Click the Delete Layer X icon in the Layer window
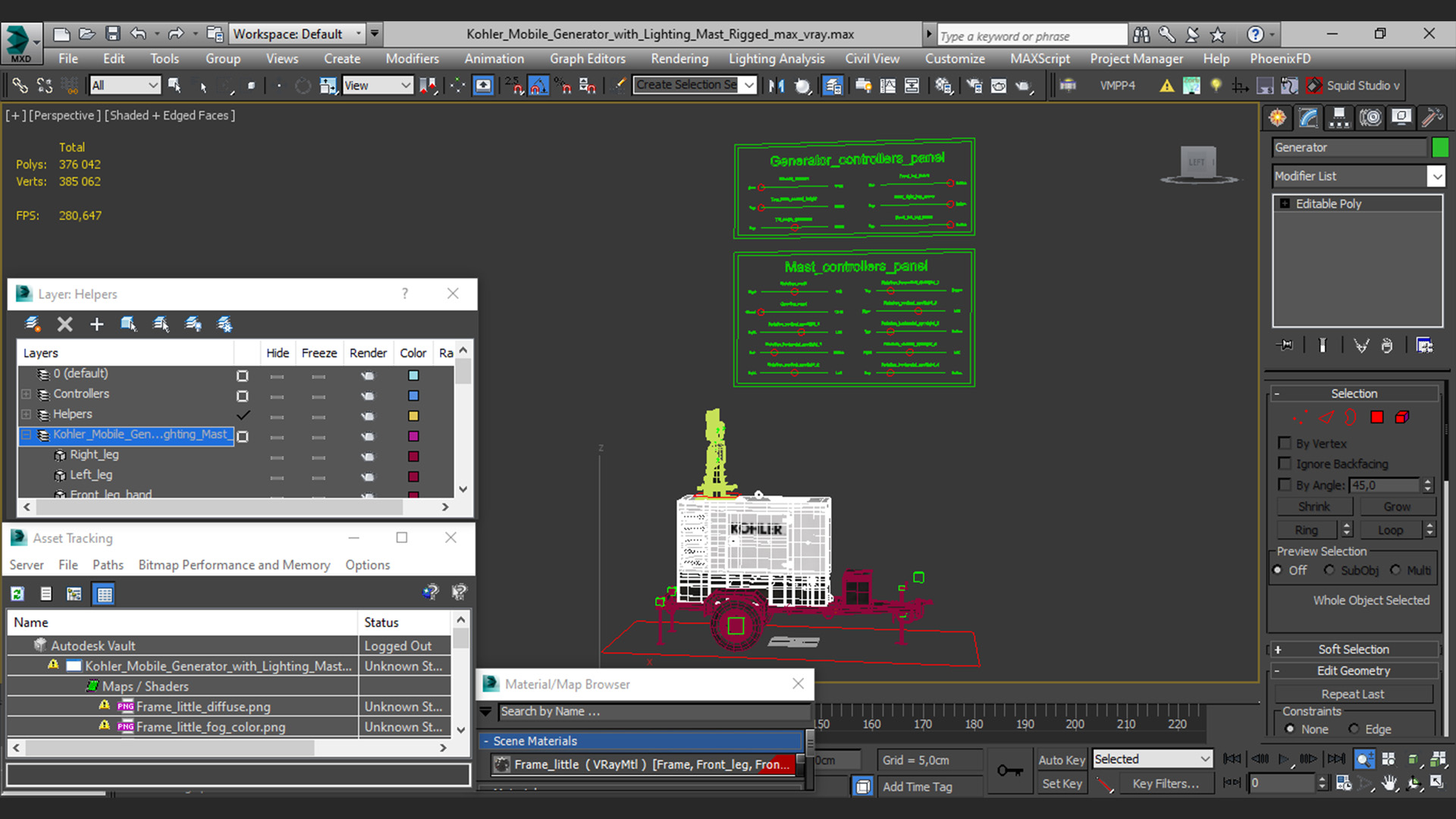Image resolution: width=1456 pixels, height=819 pixels. click(x=65, y=325)
